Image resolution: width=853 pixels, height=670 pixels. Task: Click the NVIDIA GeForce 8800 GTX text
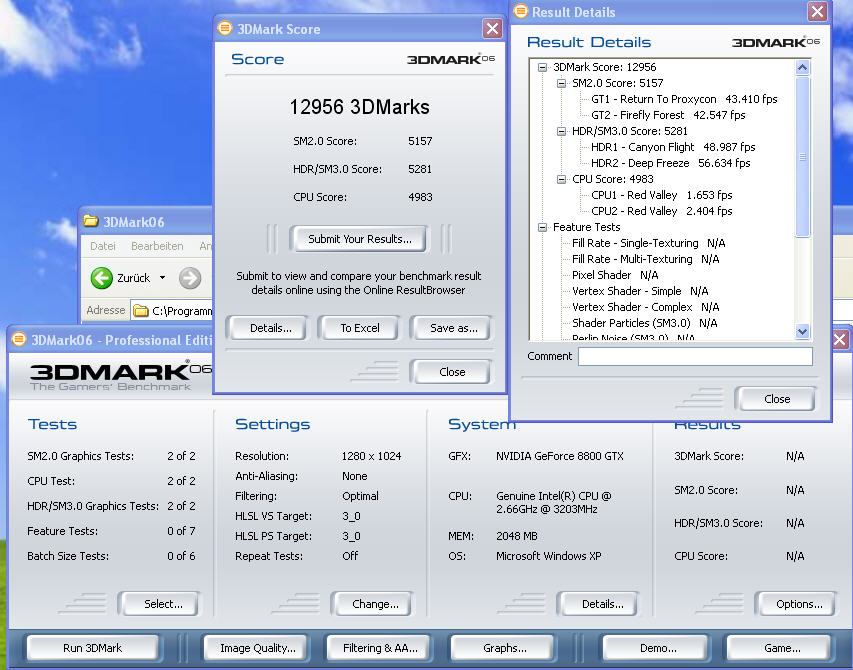point(560,456)
